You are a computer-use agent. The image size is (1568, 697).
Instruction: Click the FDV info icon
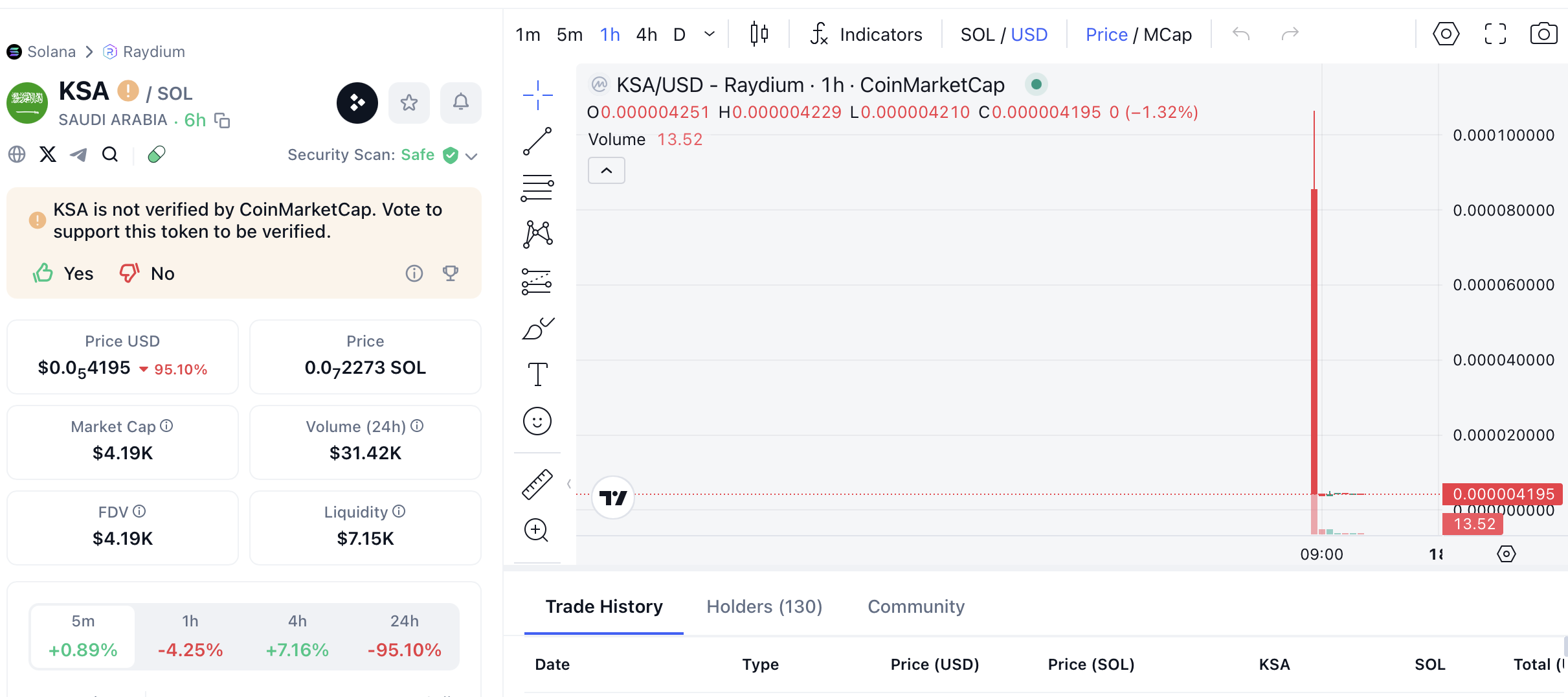coord(139,511)
